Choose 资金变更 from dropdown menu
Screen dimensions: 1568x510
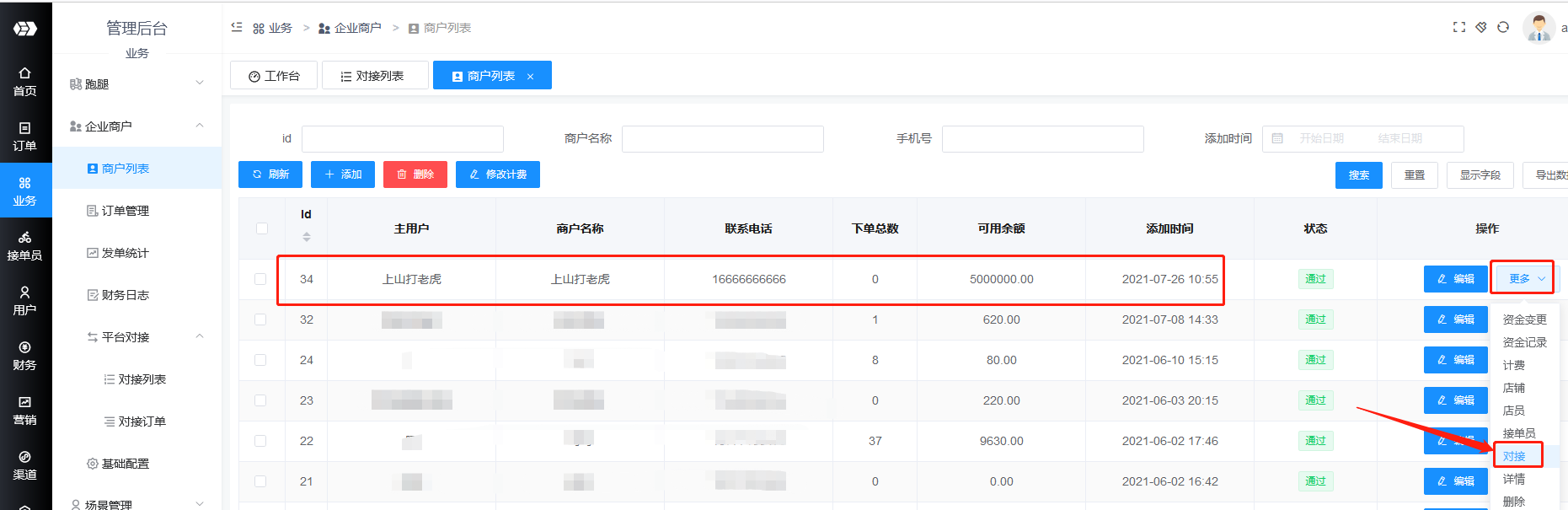tap(1524, 319)
